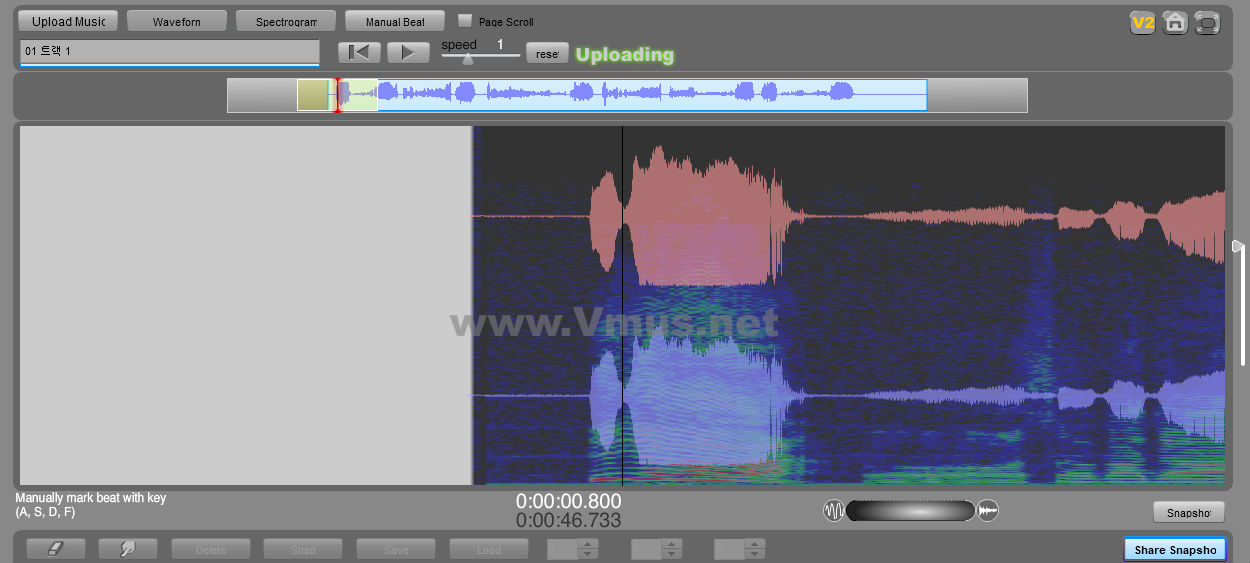Image resolution: width=1250 pixels, height=563 pixels.
Task: Open the Manual Beat mode
Action: (x=395, y=21)
